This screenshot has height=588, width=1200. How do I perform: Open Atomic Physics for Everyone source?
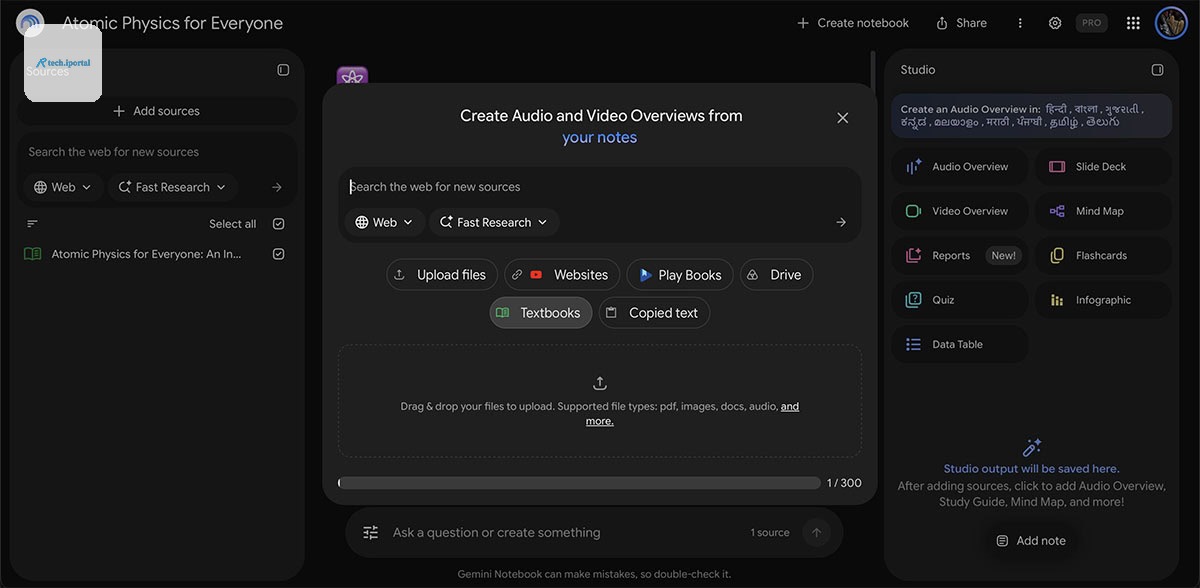(x=146, y=254)
